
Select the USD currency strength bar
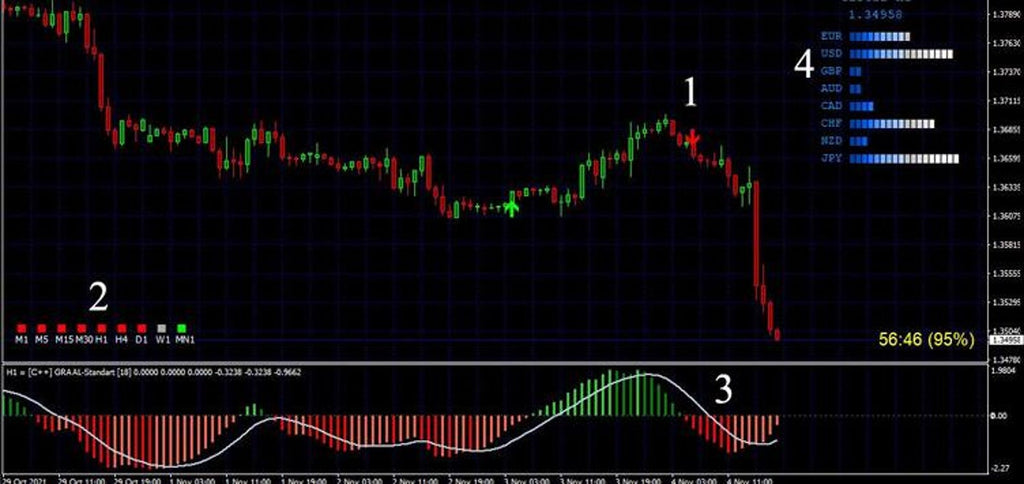coord(900,54)
